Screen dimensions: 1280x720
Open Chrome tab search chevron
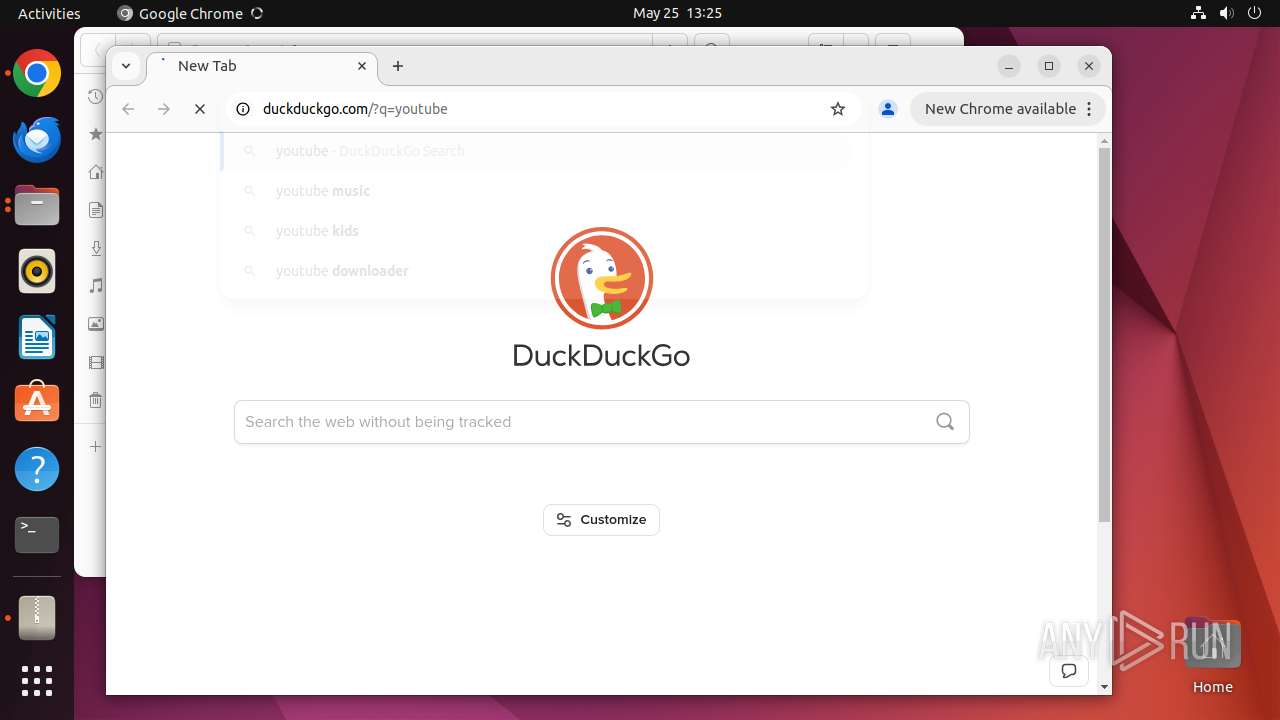tap(126, 66)
